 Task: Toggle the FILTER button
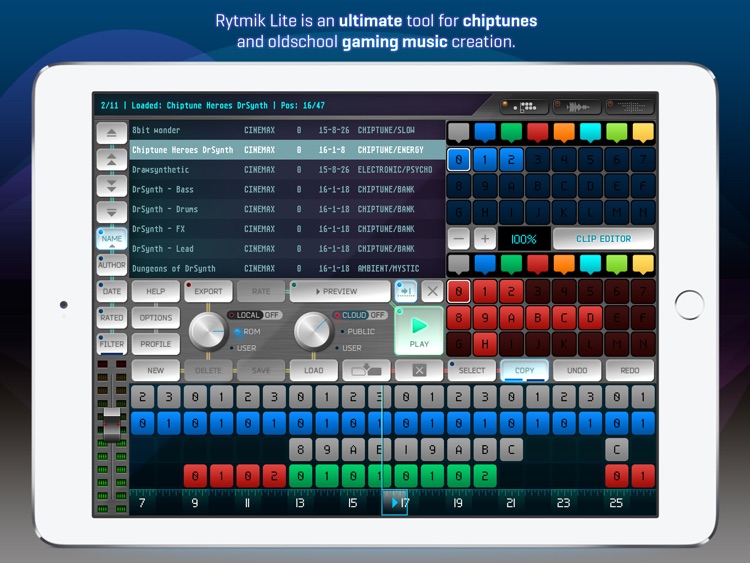coord(111,343)
